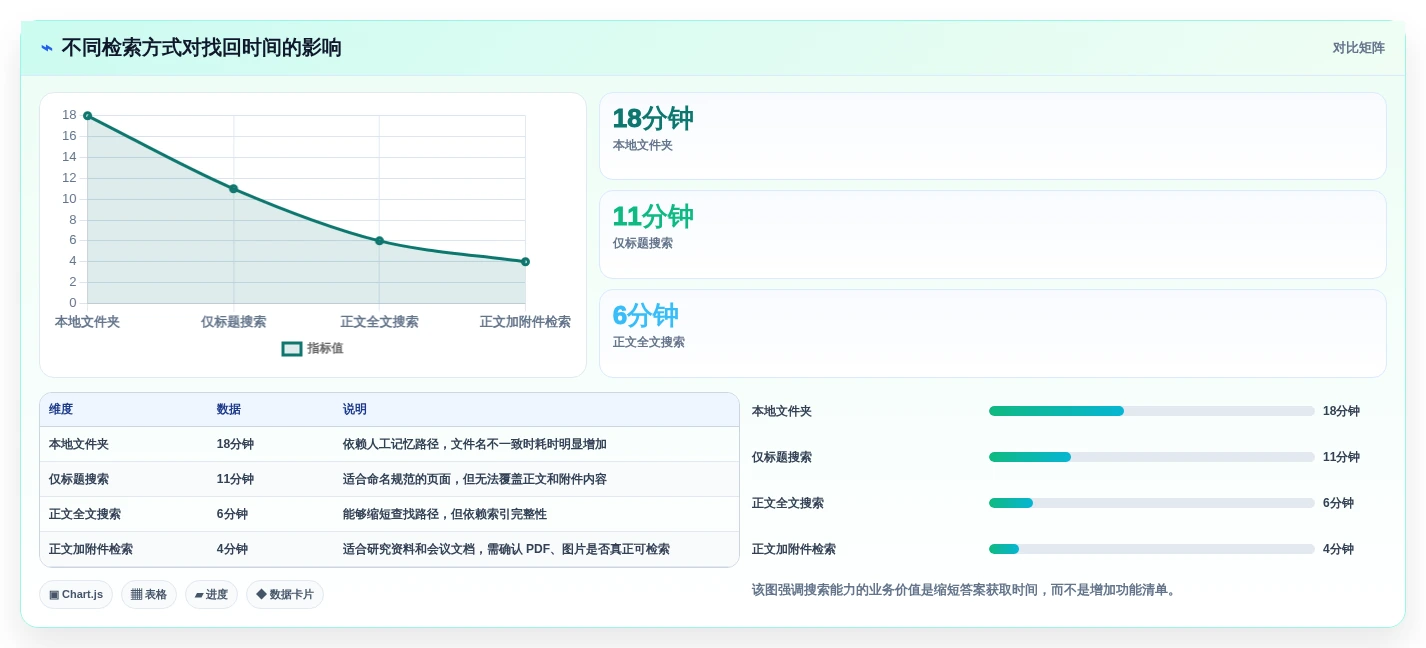Click the lightning icon beside the title
Screen dimensions: 1426x648
(x=47, y=48)
